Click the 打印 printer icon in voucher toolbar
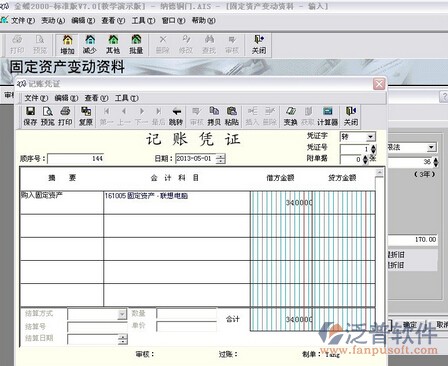This screenshot has height=366, width=448. (x=65, y=116)
